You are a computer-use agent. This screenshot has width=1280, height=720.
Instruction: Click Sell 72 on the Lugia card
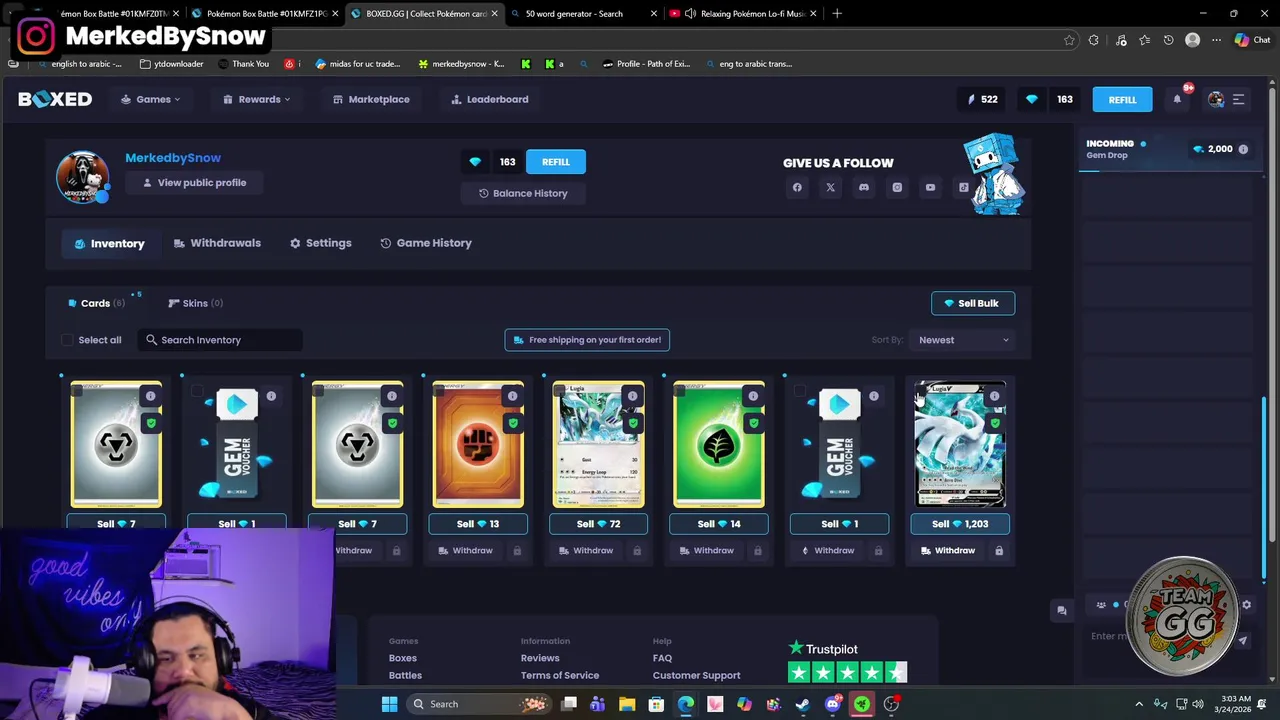tap(598, 524)
